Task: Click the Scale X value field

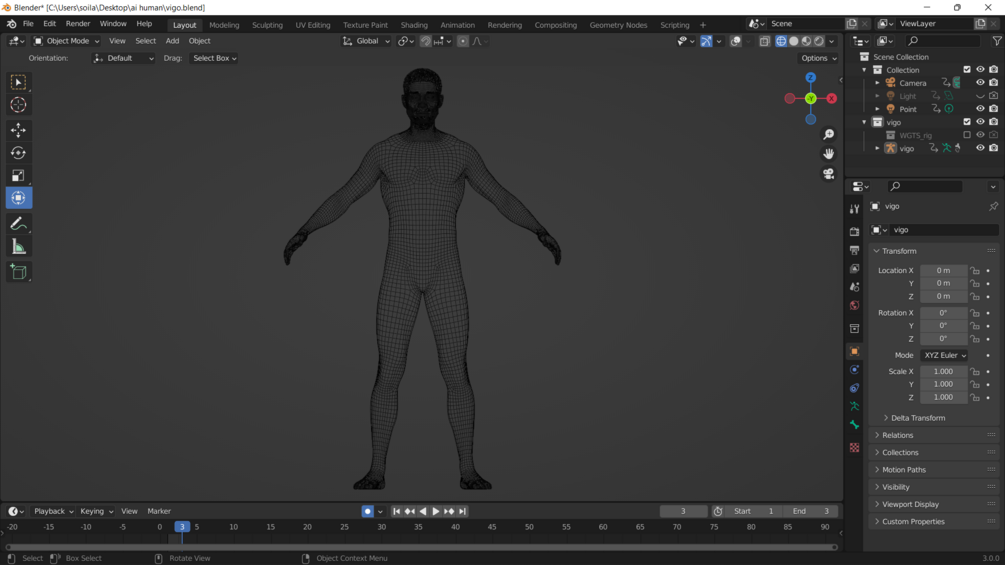Action: [942, 371]
